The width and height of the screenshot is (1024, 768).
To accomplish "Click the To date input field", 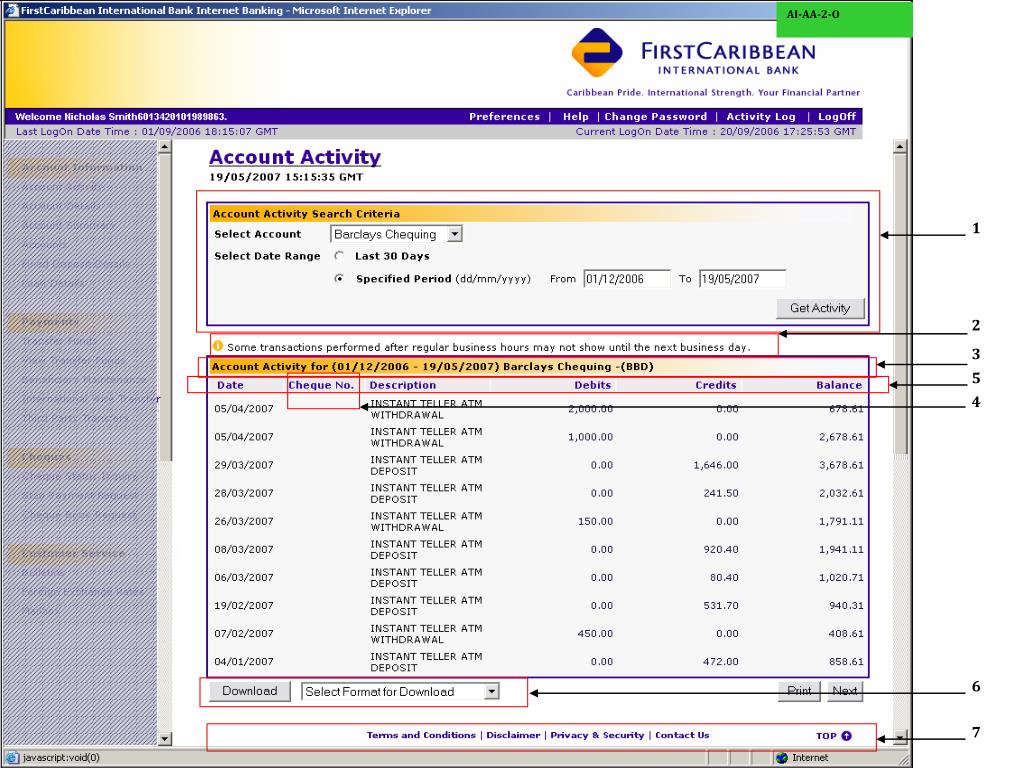I will [742, 279].
